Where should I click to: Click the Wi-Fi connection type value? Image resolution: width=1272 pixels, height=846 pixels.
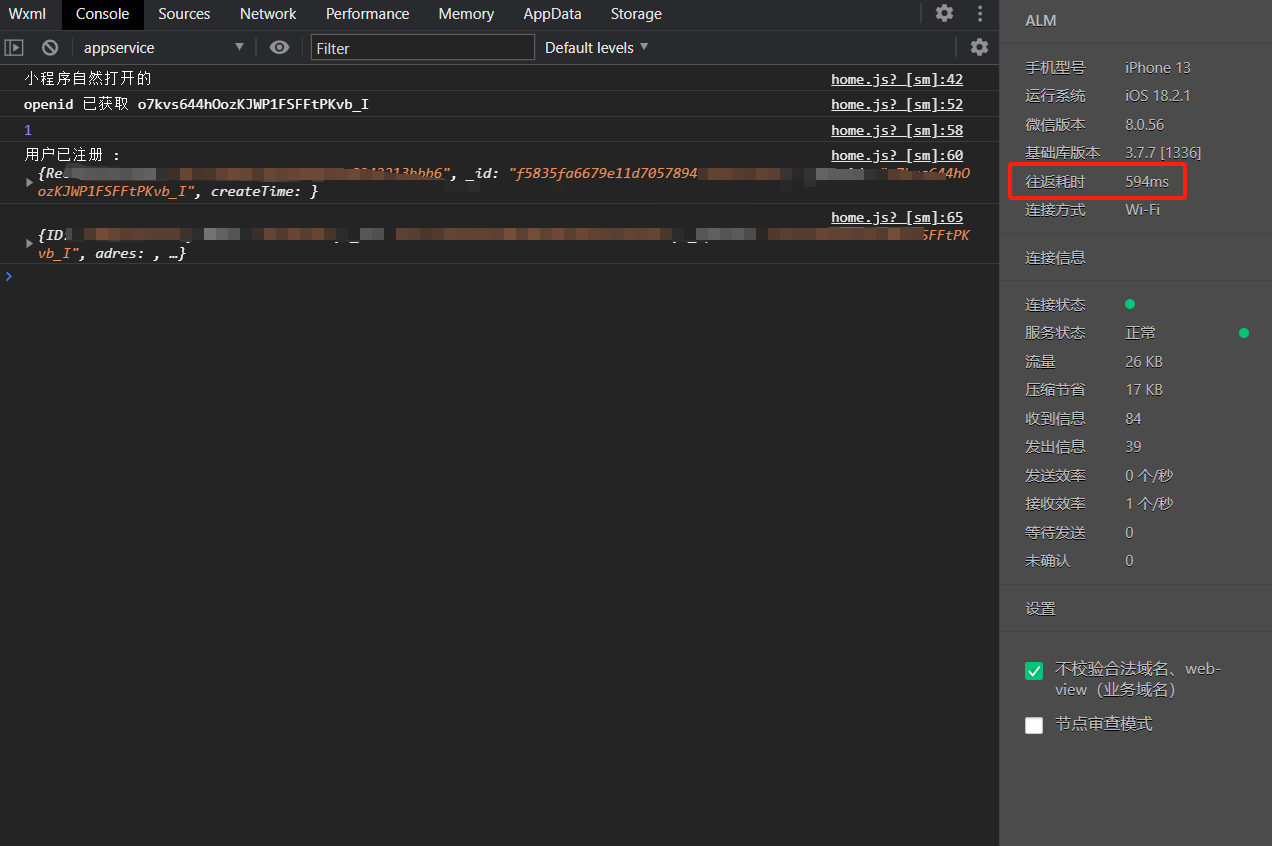click(x=1142, y=210)
